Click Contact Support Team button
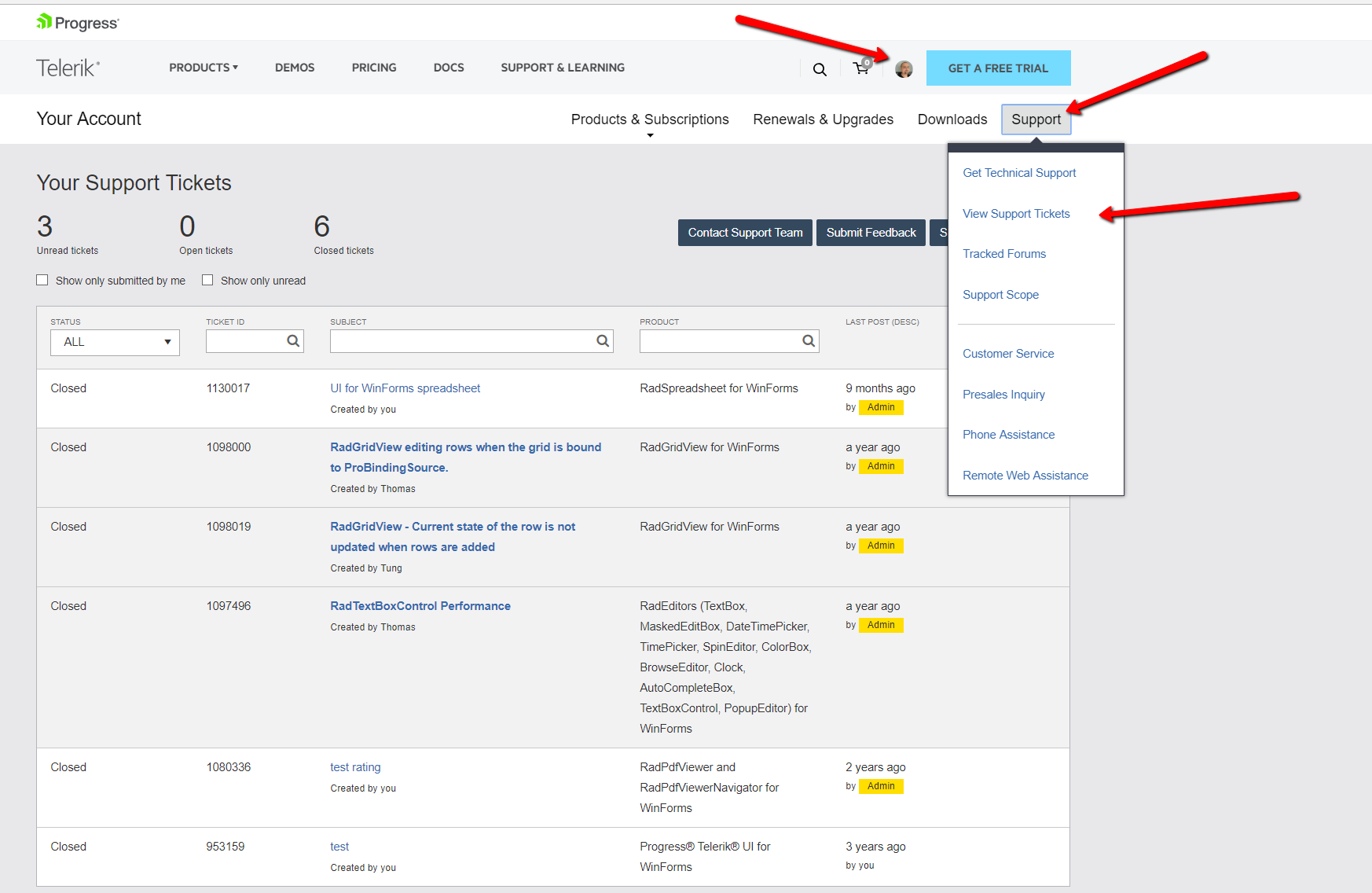 (745, 233)
